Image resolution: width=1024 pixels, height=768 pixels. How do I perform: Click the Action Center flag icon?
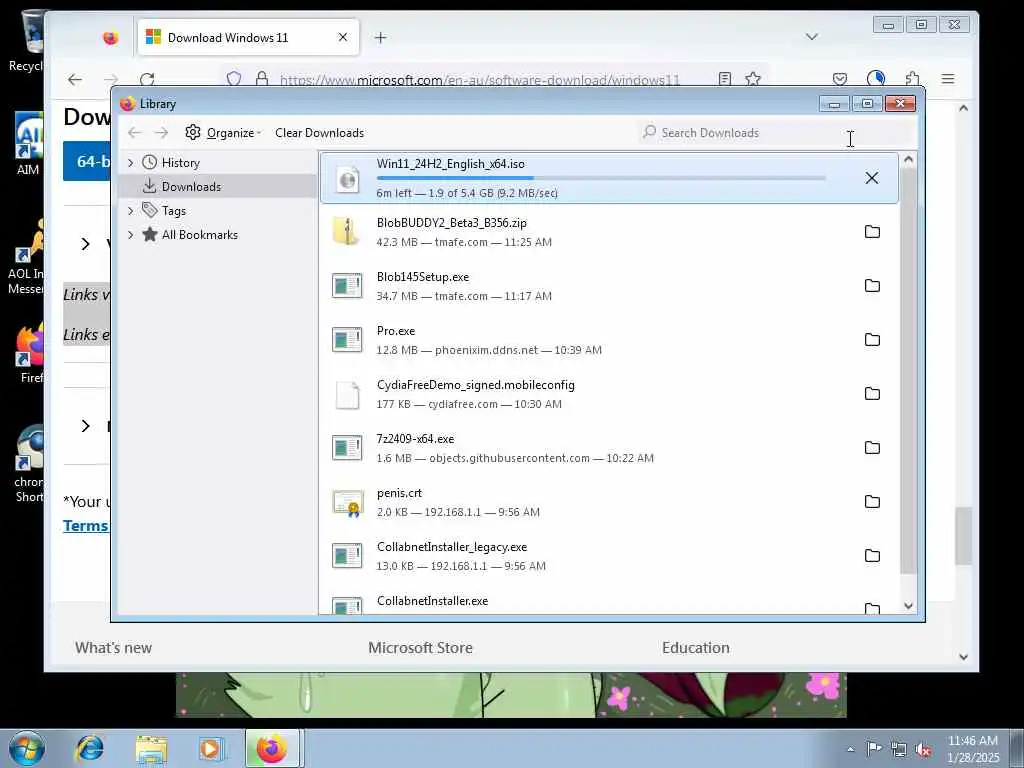pos(874,749)
